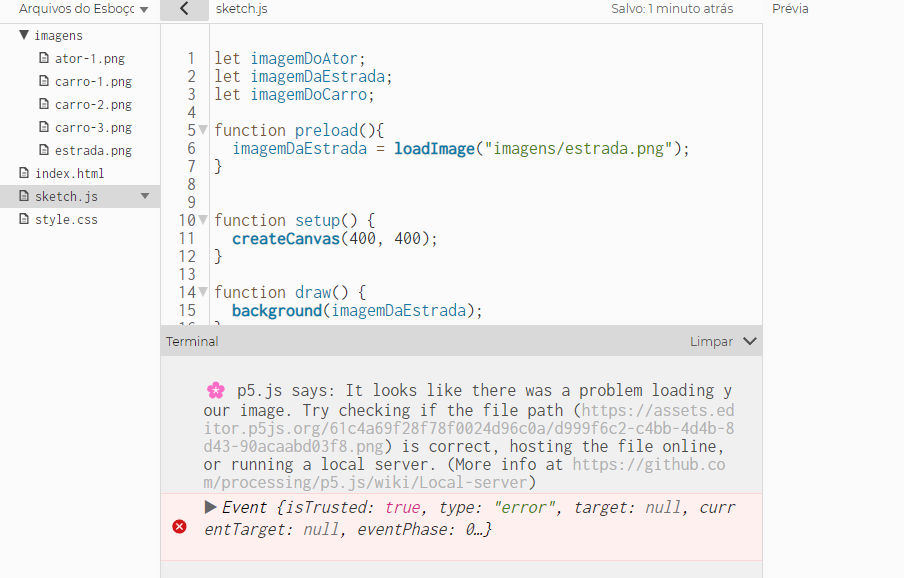
Task: Click the sketch.js file name above the editor
Action: tap(242, 9)
